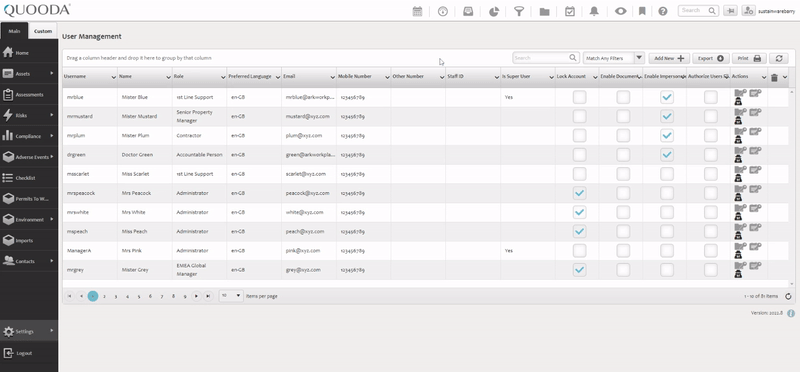Switch to the Main tab
The width and height of the screenshot is (800, 372).
pos(14,31)
